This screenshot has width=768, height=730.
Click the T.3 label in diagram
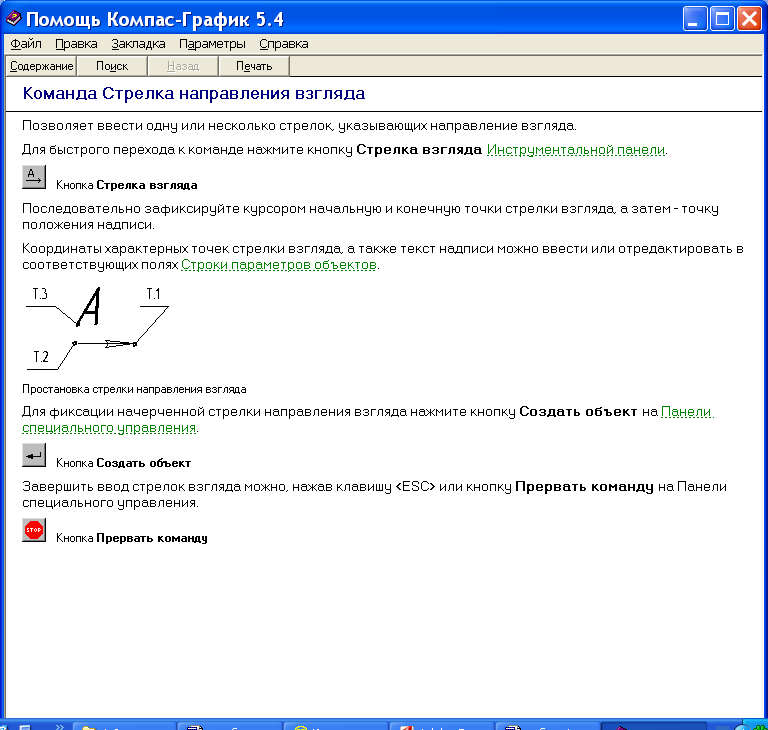[40, 294]
